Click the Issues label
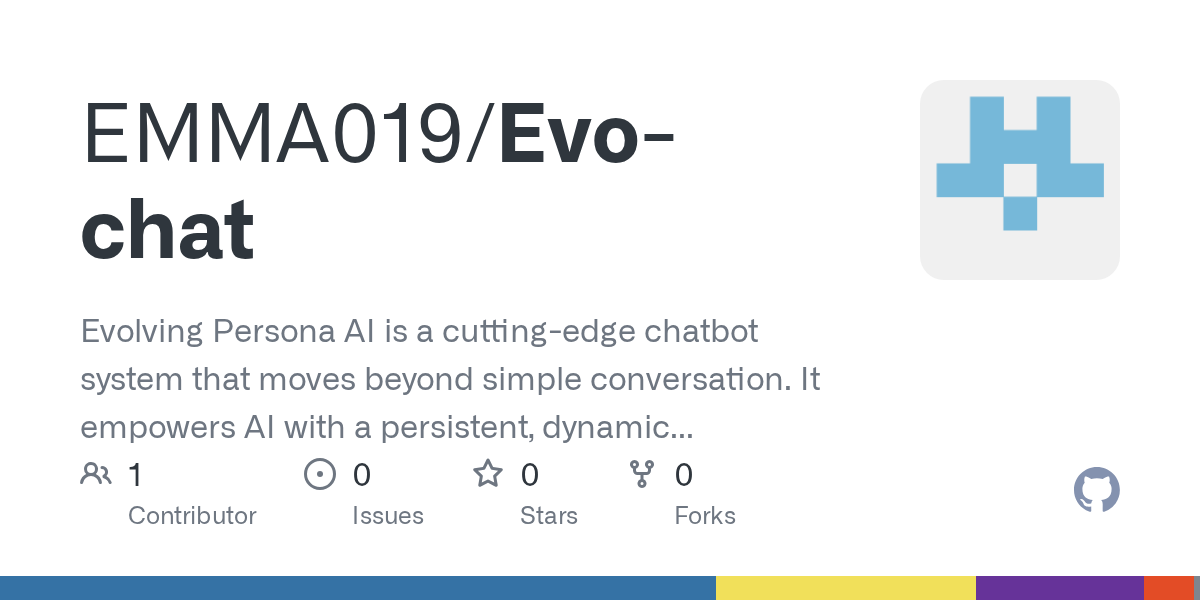The image size is (1200, 600). coord(388,516)
